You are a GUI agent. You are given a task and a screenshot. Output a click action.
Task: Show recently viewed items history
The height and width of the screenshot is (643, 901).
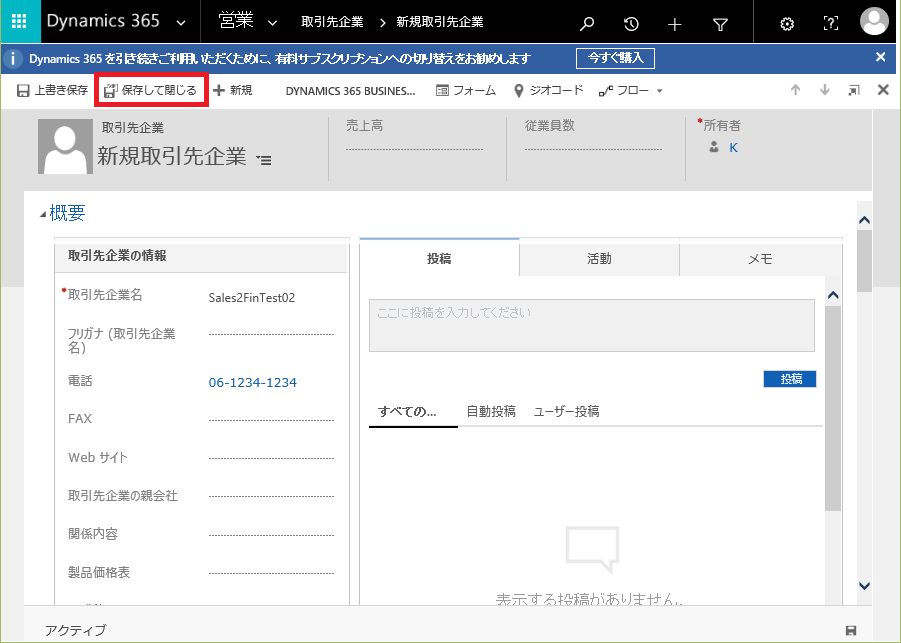tap(631, 24)
